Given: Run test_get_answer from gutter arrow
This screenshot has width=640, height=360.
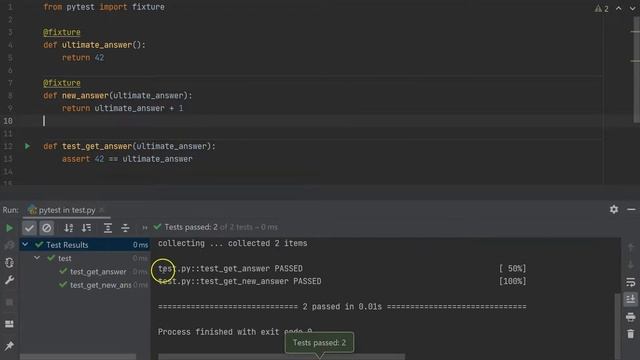Looking at the screenshot, I should 27,146.
